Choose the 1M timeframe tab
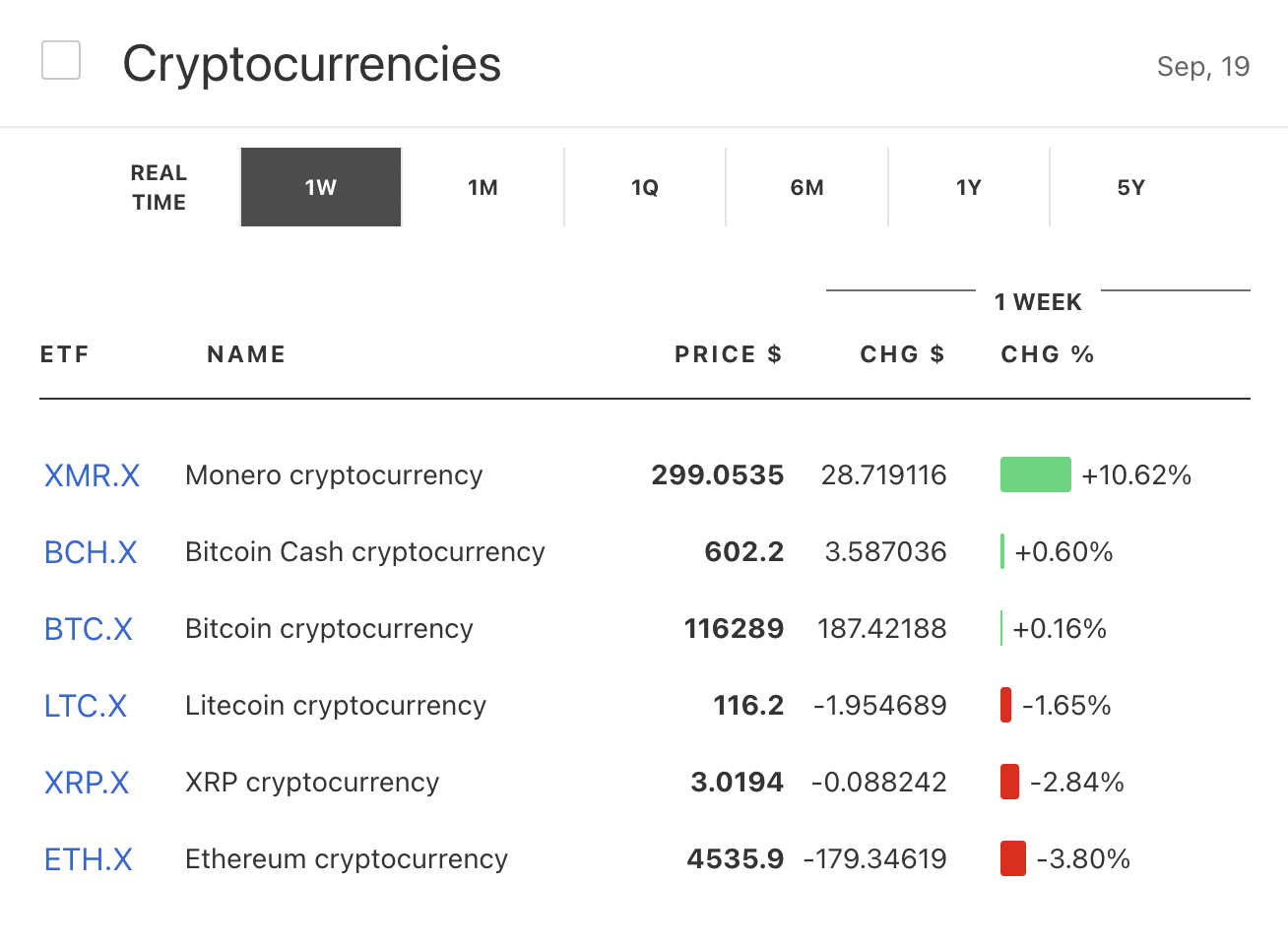This screenshot has width=1288, height=945. coord(483,187)
